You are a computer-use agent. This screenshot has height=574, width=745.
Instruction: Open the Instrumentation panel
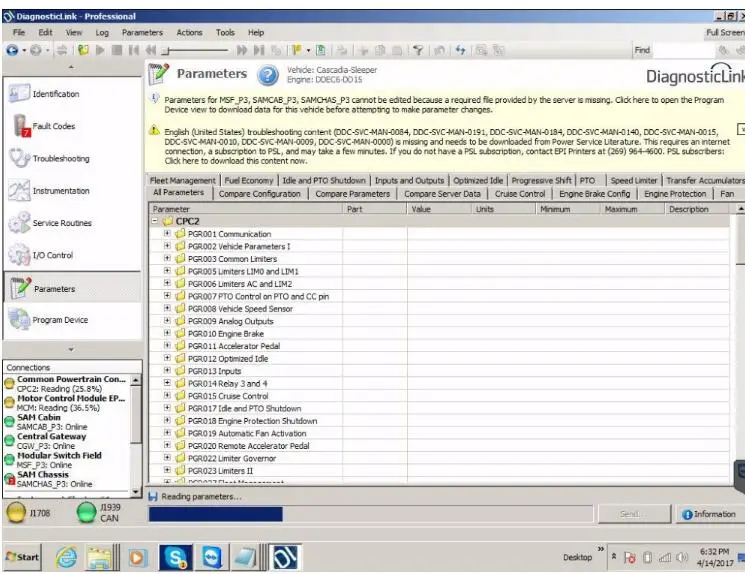(19, 191)
